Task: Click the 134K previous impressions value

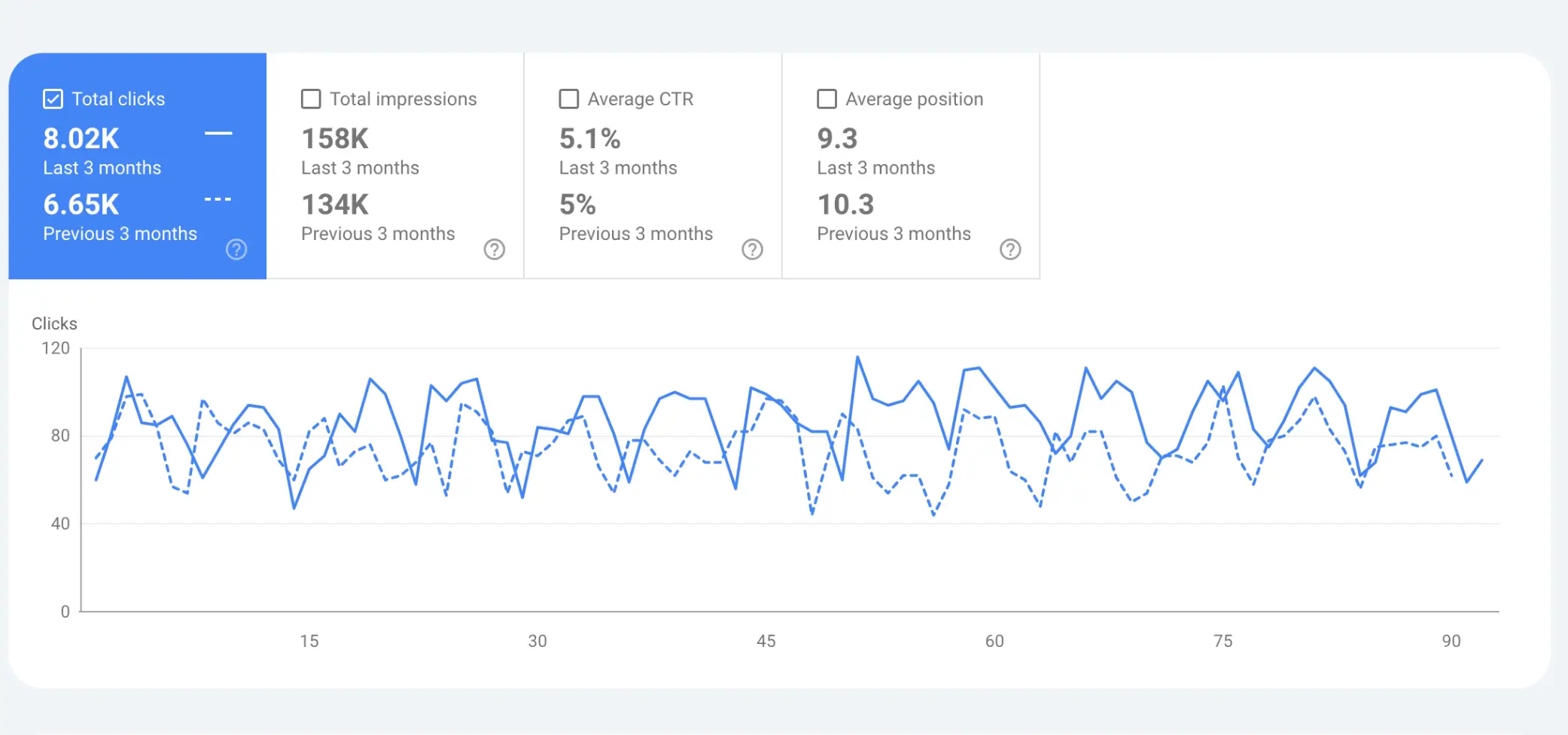Action: tap(335, 205)
